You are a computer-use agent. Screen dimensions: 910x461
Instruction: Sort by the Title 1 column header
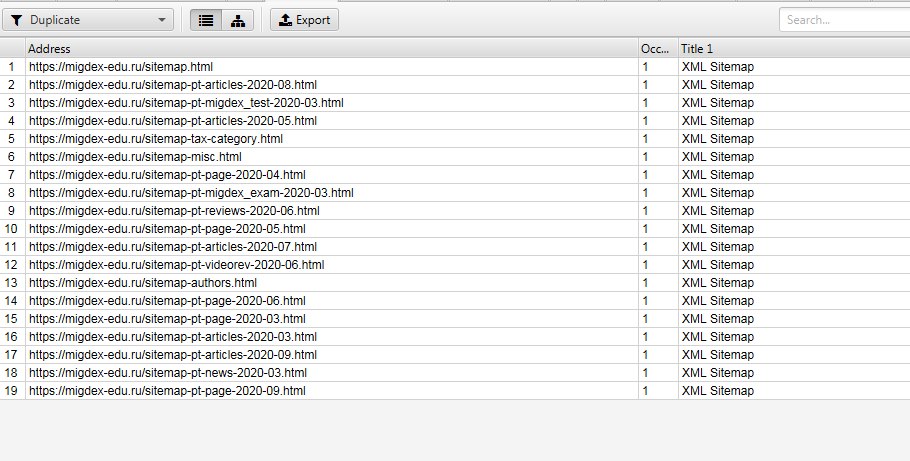(794, 49)
